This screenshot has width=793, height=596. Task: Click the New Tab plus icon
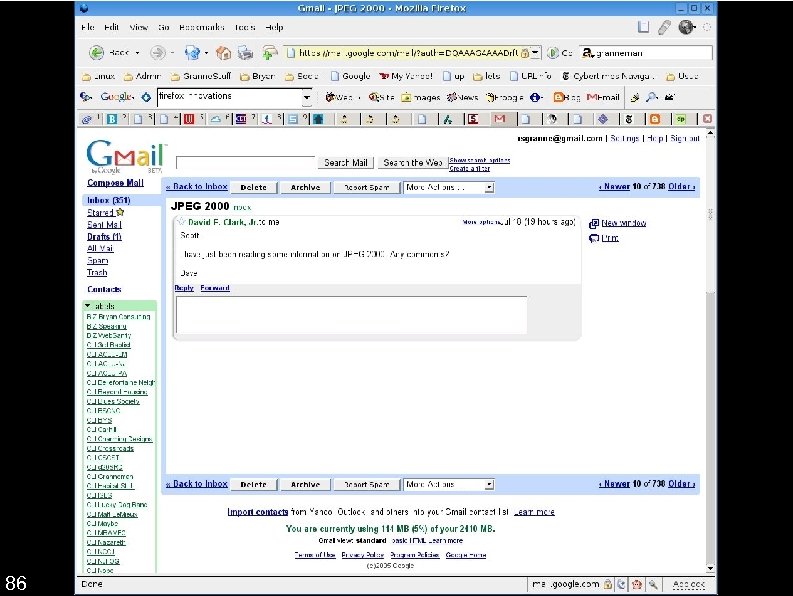[270, 52]
